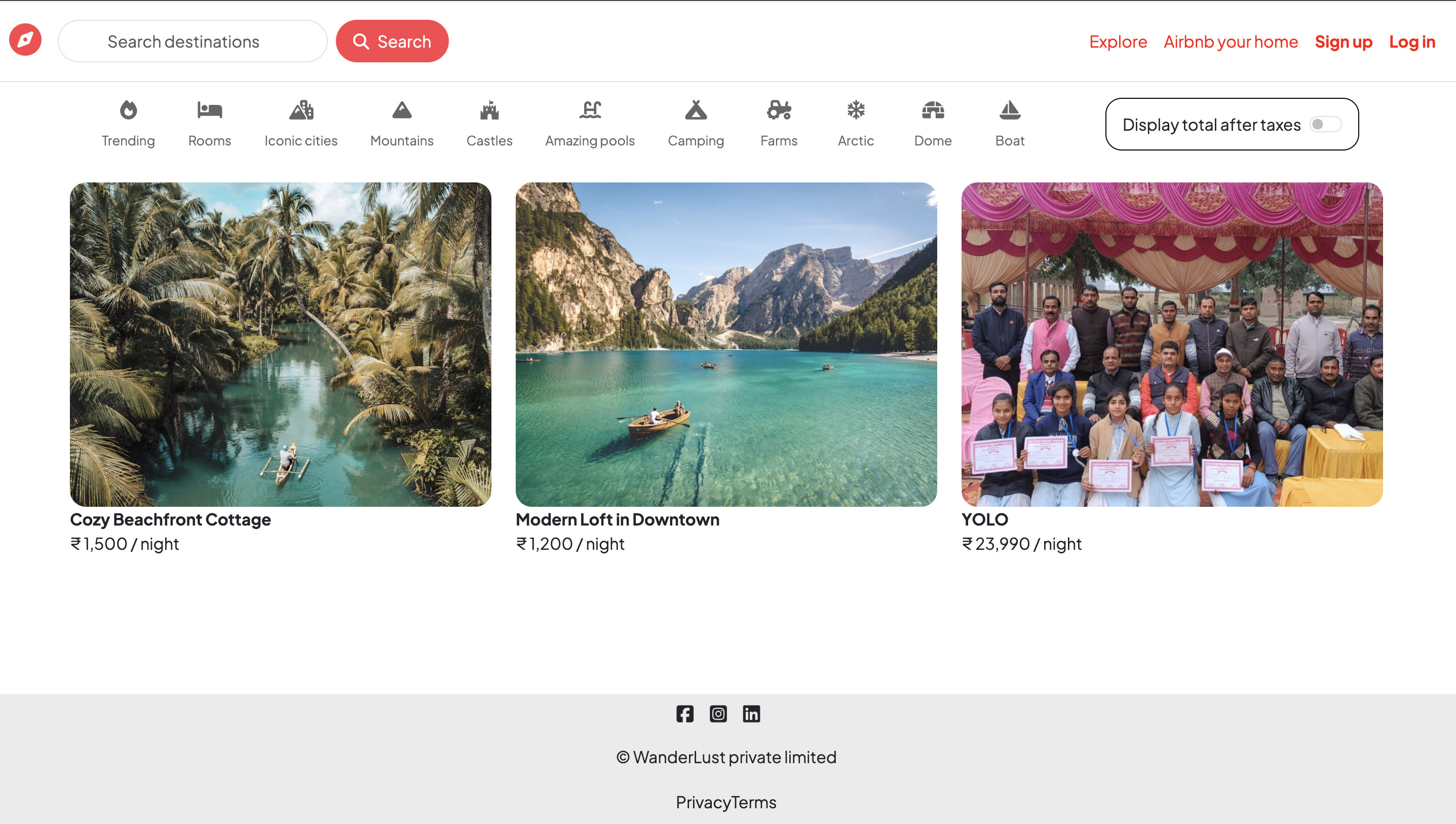Focus the Search destinations input field
The width and height of the screenshot is (1456, 824).
(193, 42)
